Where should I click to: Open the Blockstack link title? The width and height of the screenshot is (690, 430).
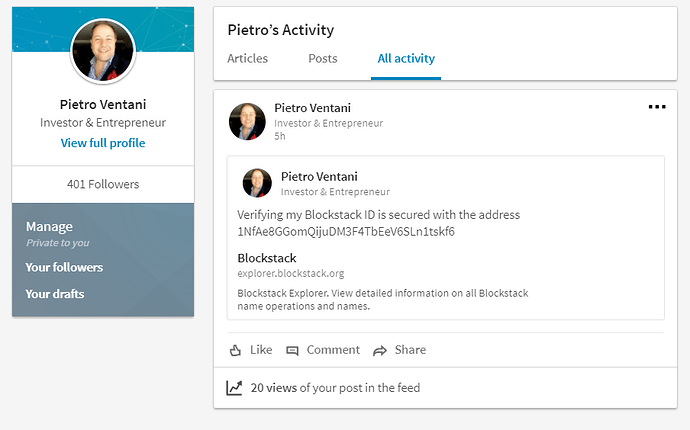(267, 258)
